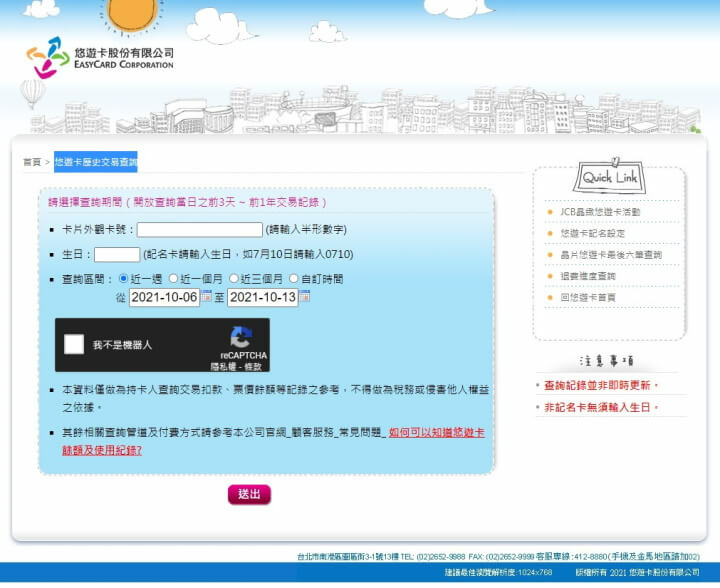Click the Quick Link header image
The image size is (720, 588).
[x=609, y=176]
